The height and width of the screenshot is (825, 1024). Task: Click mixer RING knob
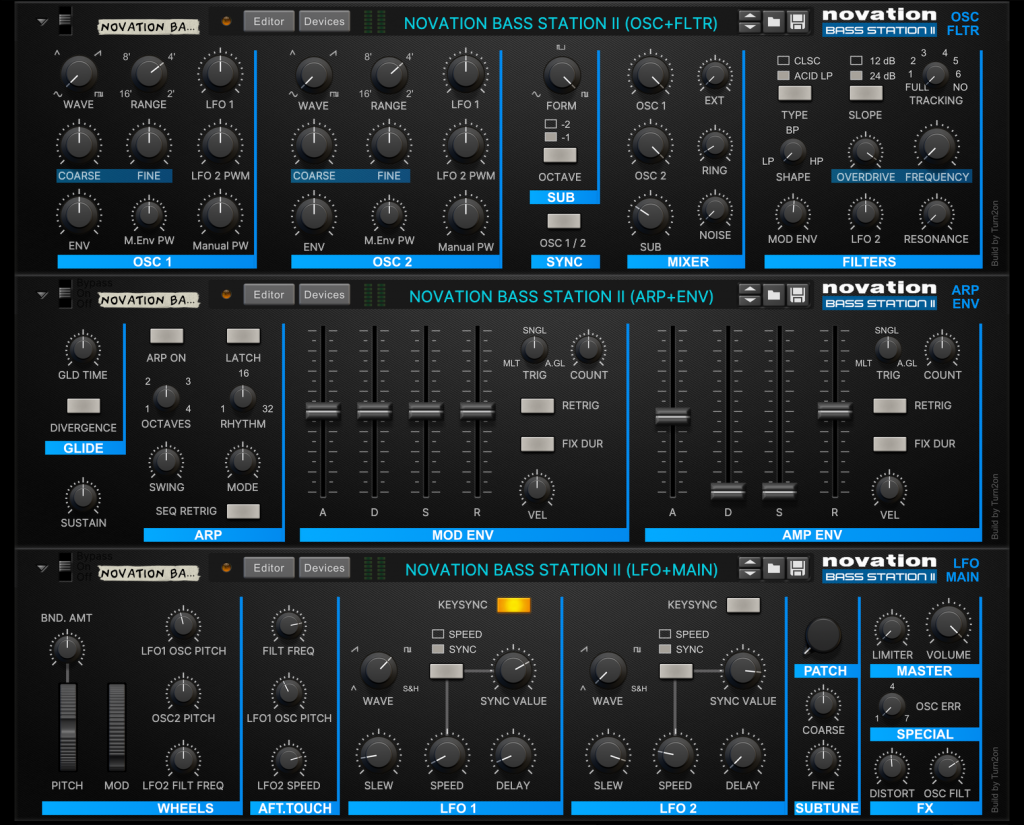[714, 144]
